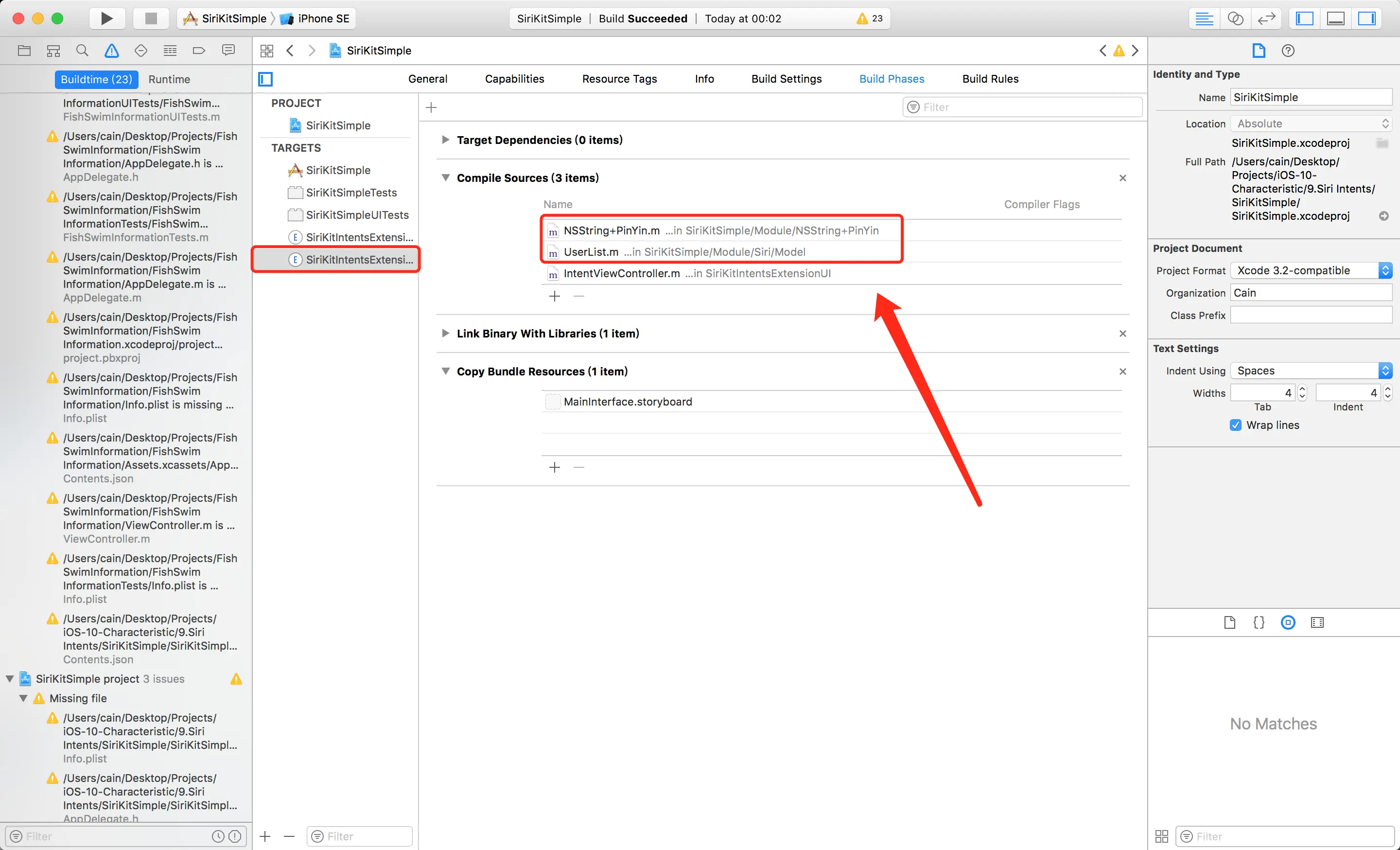This screenshot has width=1400, height=850.
Task: Open the Capabilities tab
Action: 514,79
